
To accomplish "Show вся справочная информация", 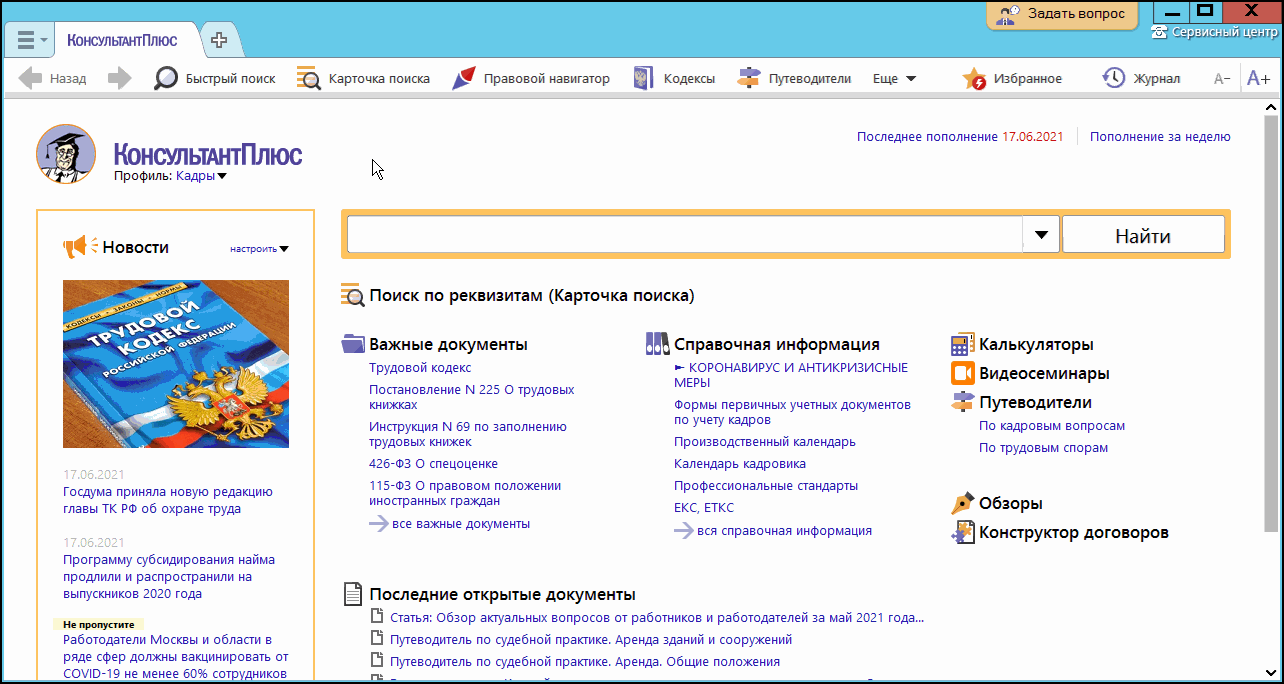I will point(784,531).
